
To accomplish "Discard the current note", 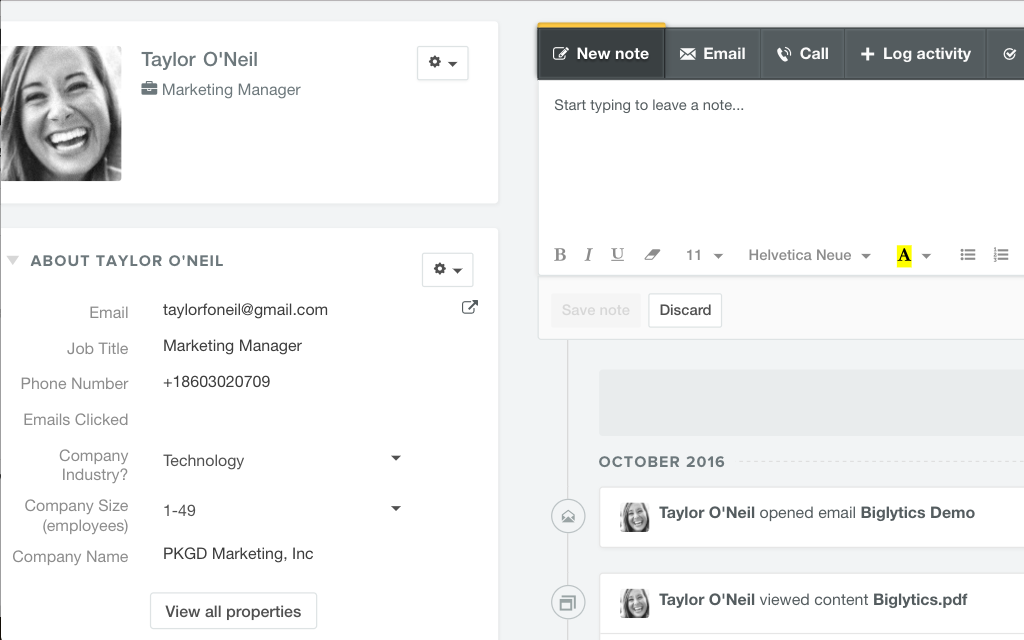I will (685, 310).
